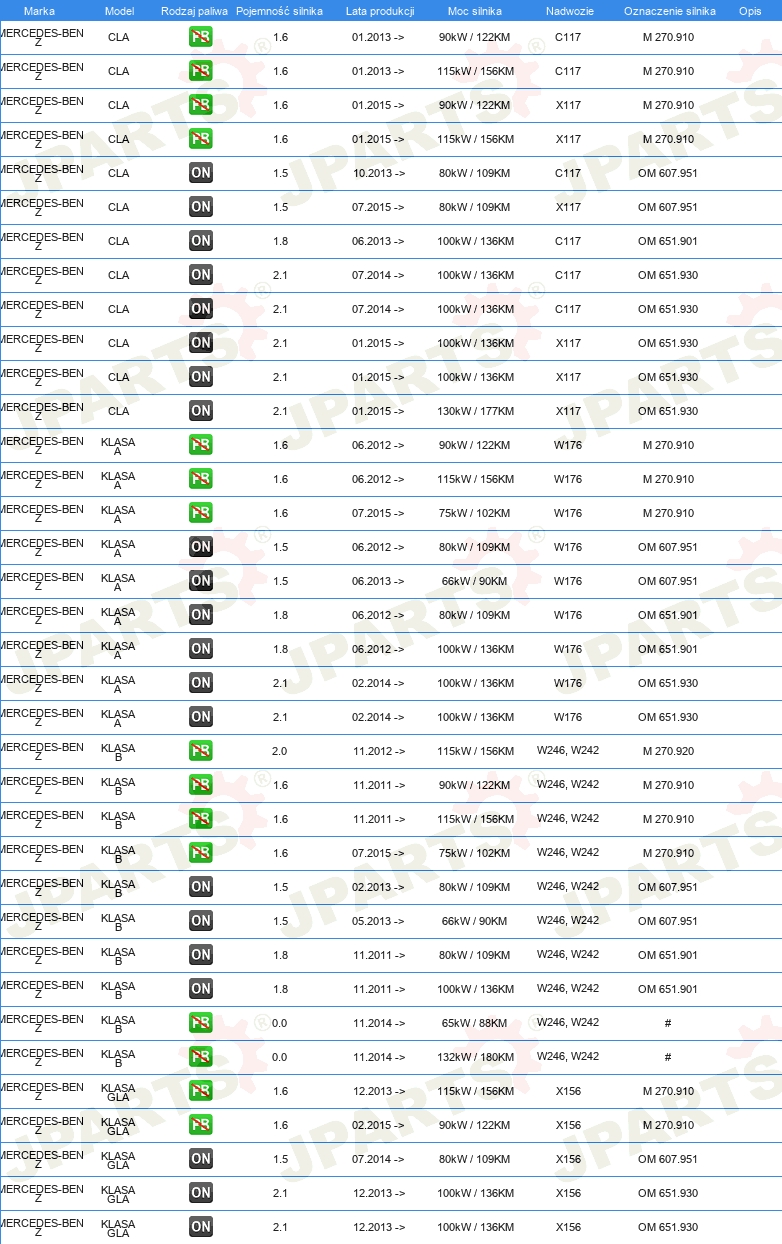Click diesel ON icon for Klasa B 1.8 80kW

[x=200, y=955]
